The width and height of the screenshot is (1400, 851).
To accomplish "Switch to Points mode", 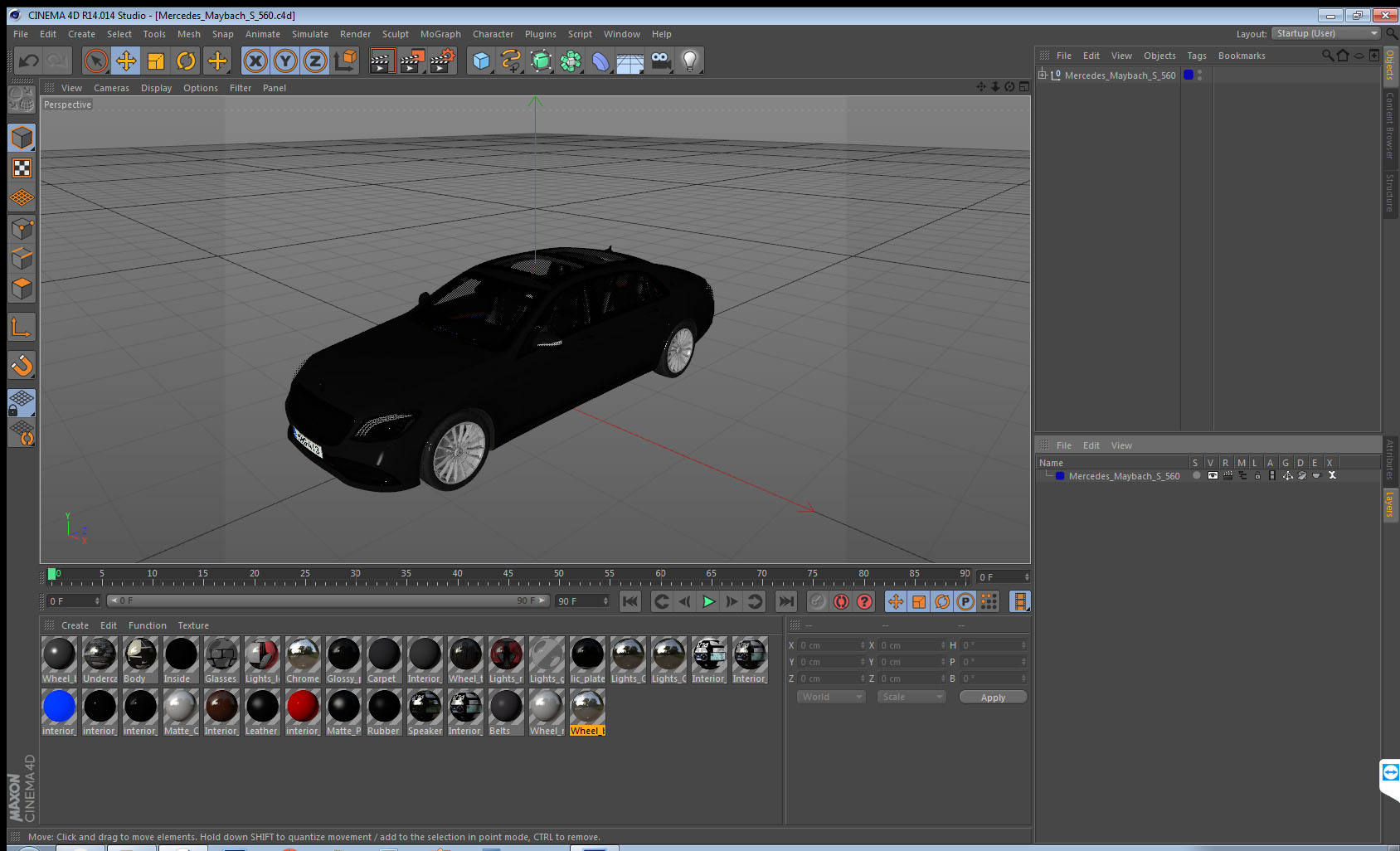I will (x=22, y=228).
